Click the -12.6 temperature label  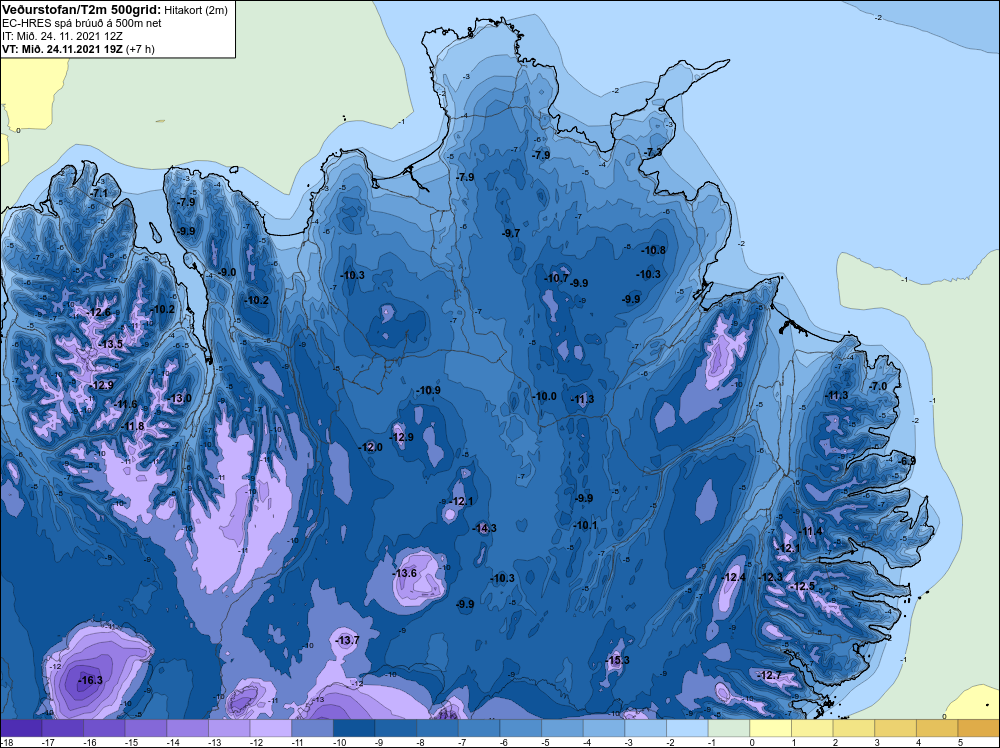(x=99, y=312)
